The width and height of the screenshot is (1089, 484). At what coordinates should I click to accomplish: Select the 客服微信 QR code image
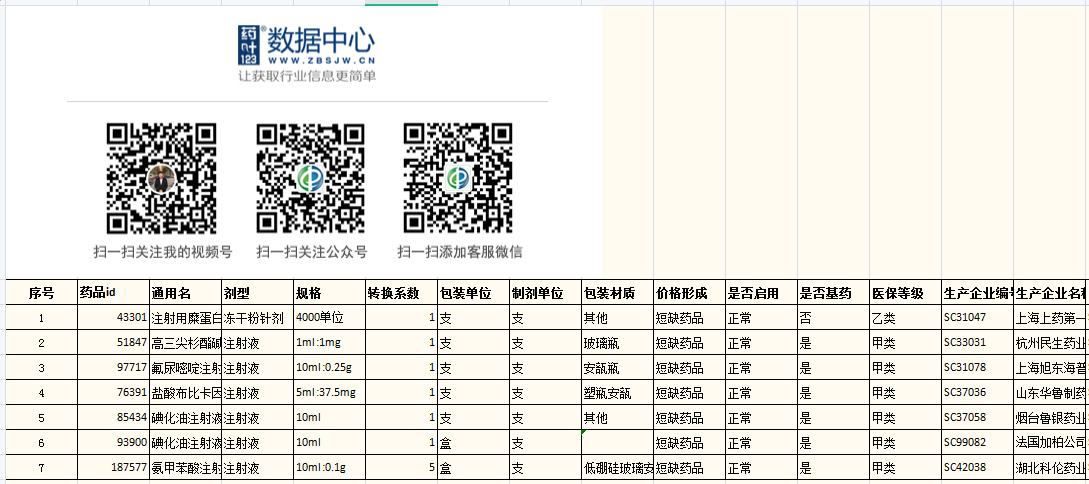click(x=458, y=178)
